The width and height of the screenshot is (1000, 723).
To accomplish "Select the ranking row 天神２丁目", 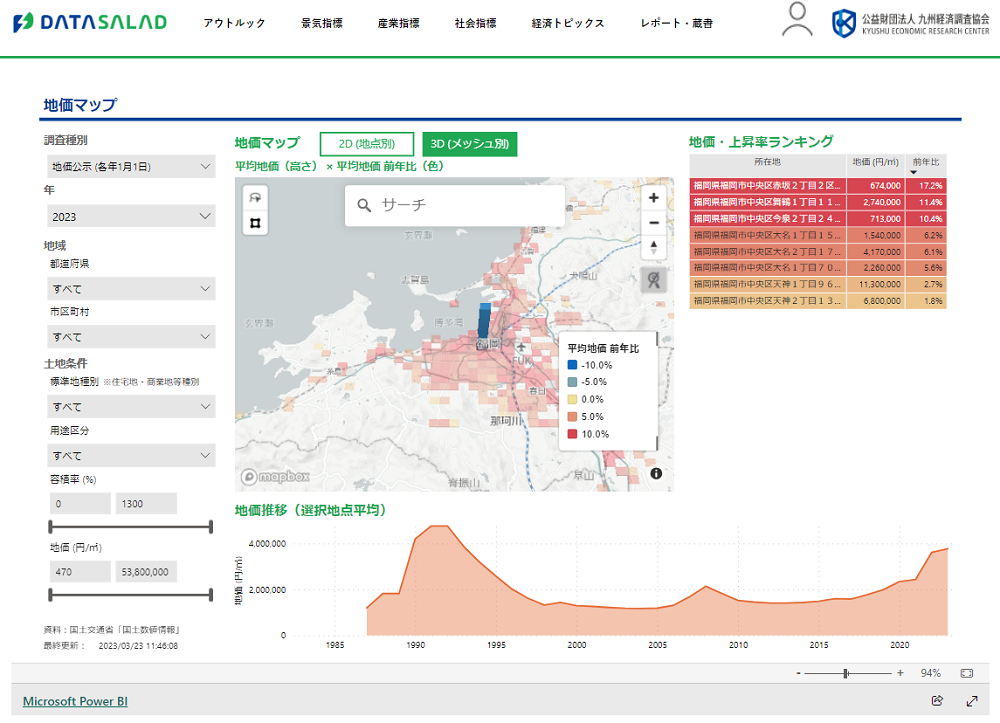I will coord(818,301).
